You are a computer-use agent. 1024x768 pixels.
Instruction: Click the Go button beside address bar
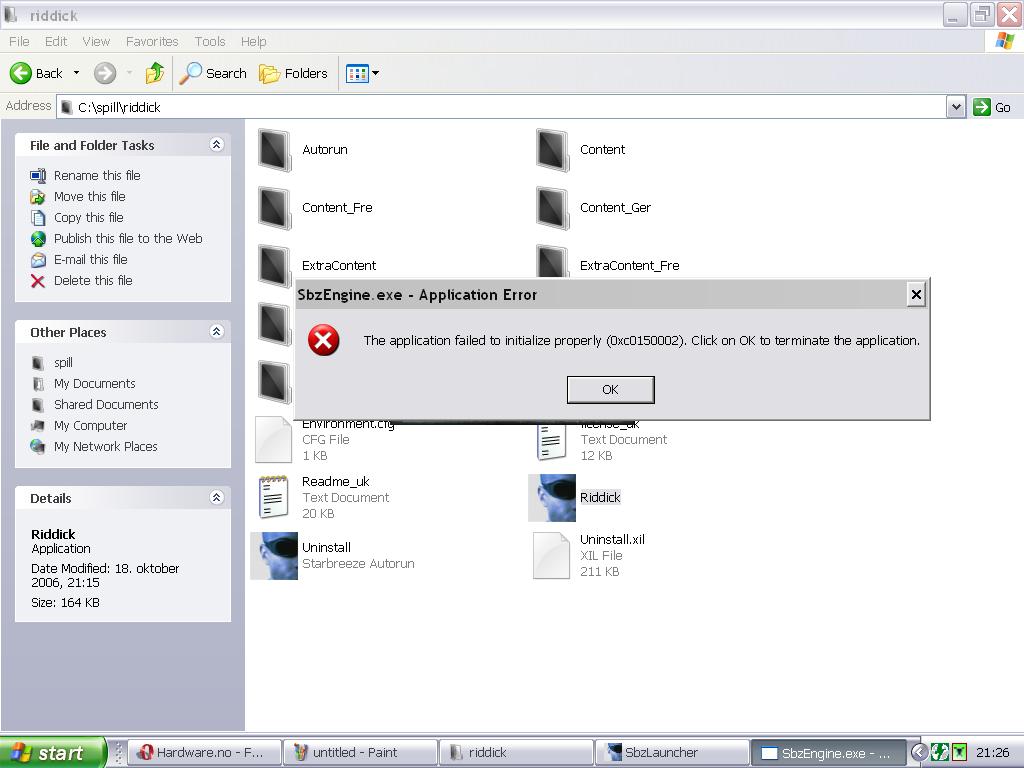pyautogui.click(x=991, y=107)
